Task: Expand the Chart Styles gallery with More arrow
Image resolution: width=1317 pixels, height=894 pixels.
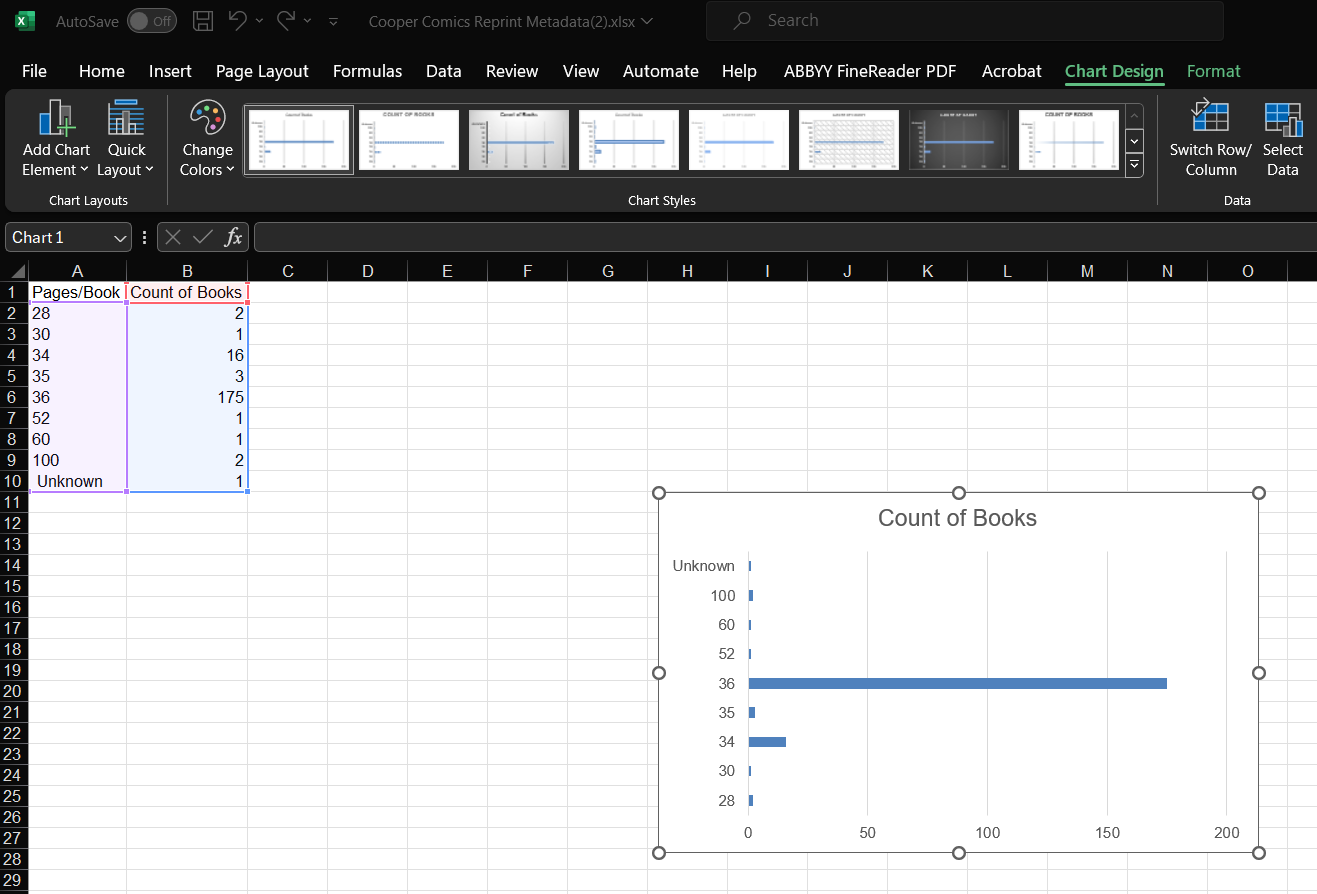Action: pyautogui.click(x=1134, y=166)
